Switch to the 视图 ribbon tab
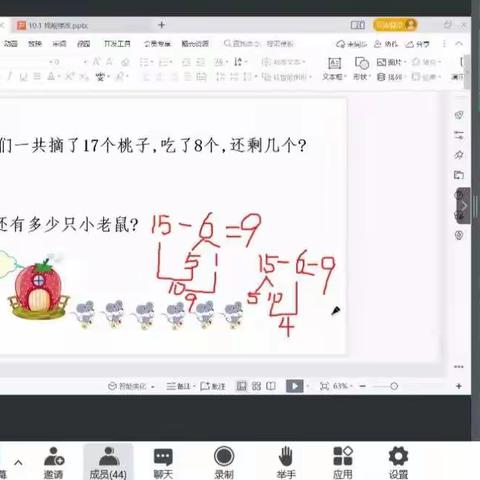The height and width of the screenshot is (480, 480). point(83,44)
